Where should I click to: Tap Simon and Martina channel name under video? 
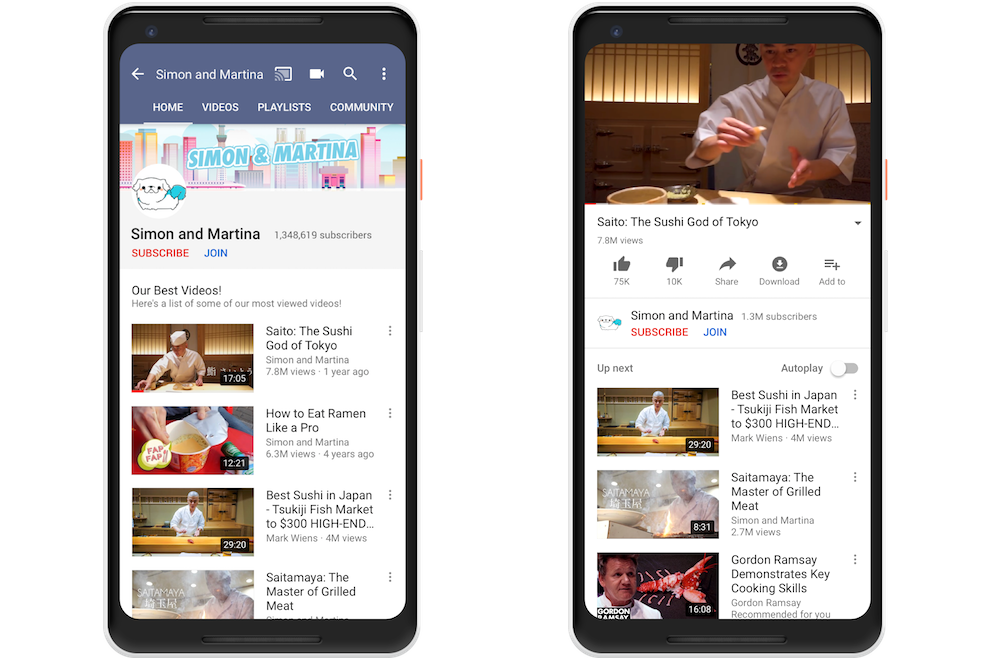point(682,315)
